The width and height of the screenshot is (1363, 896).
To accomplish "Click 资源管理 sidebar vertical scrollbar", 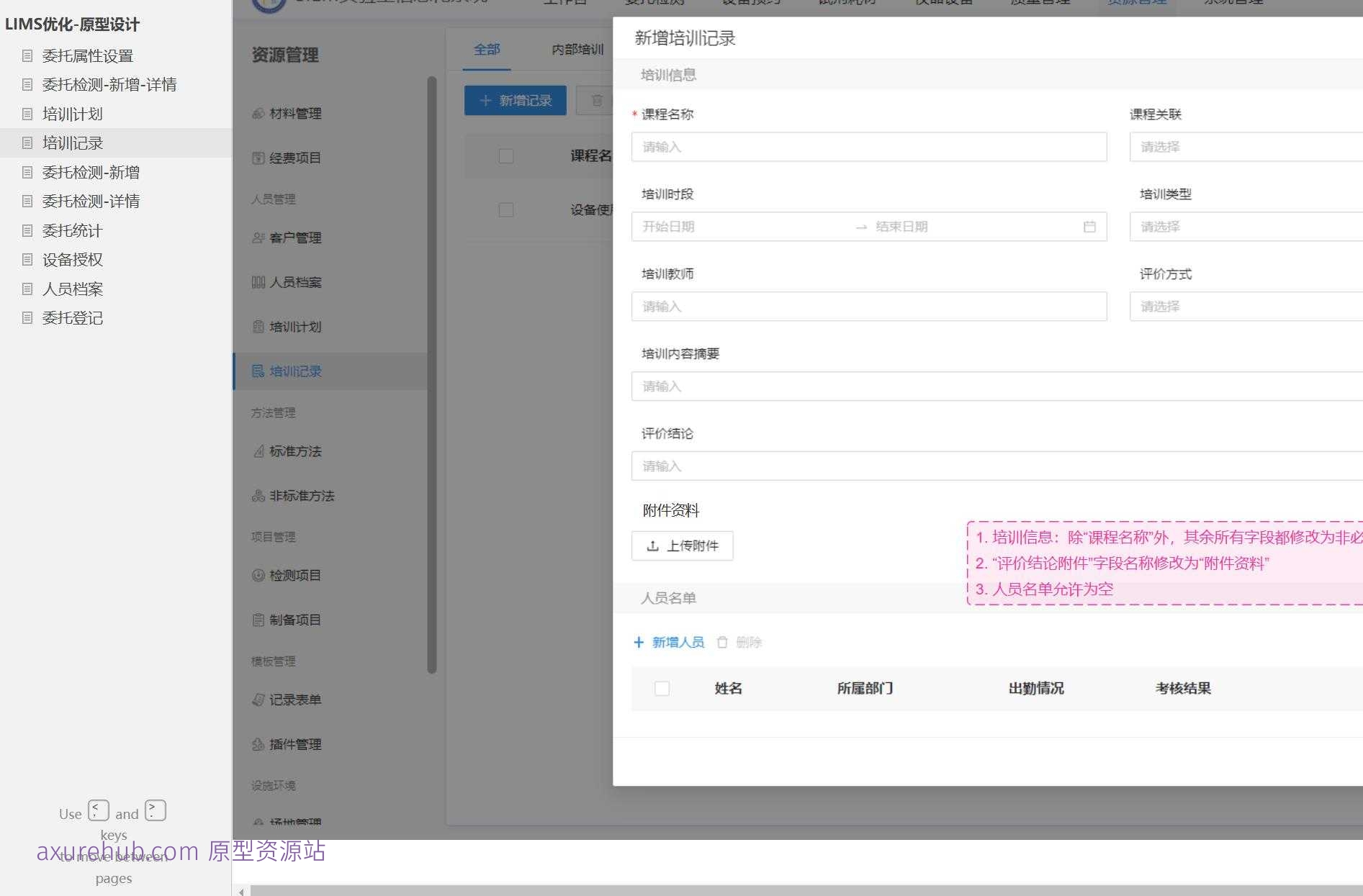I will point(432,374).
